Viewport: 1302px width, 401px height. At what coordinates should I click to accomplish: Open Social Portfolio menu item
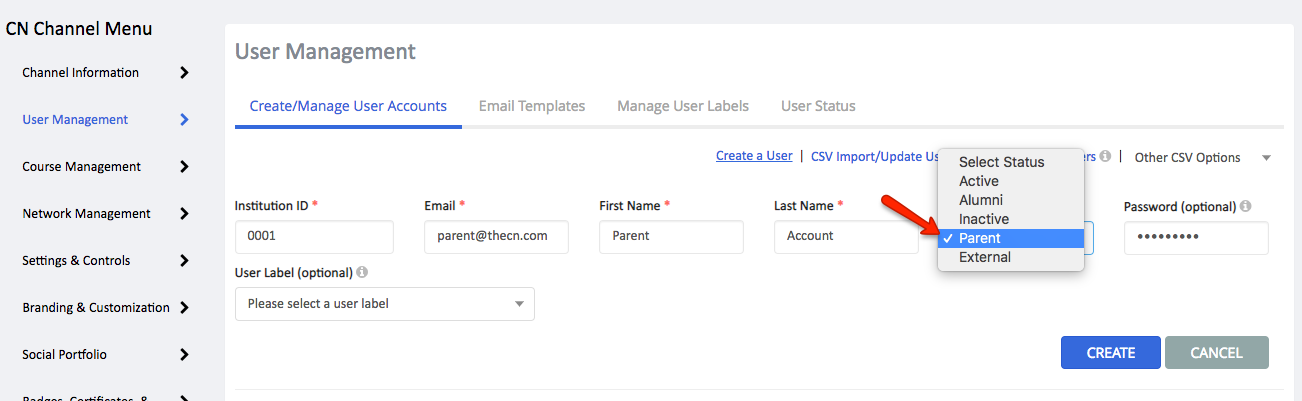pos(64,354)
